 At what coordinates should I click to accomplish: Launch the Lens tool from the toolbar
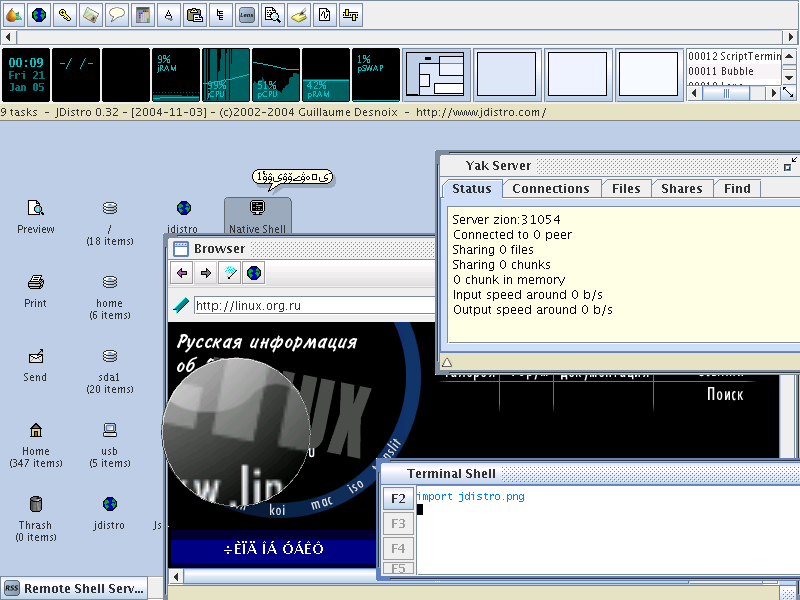coord(247,15)
